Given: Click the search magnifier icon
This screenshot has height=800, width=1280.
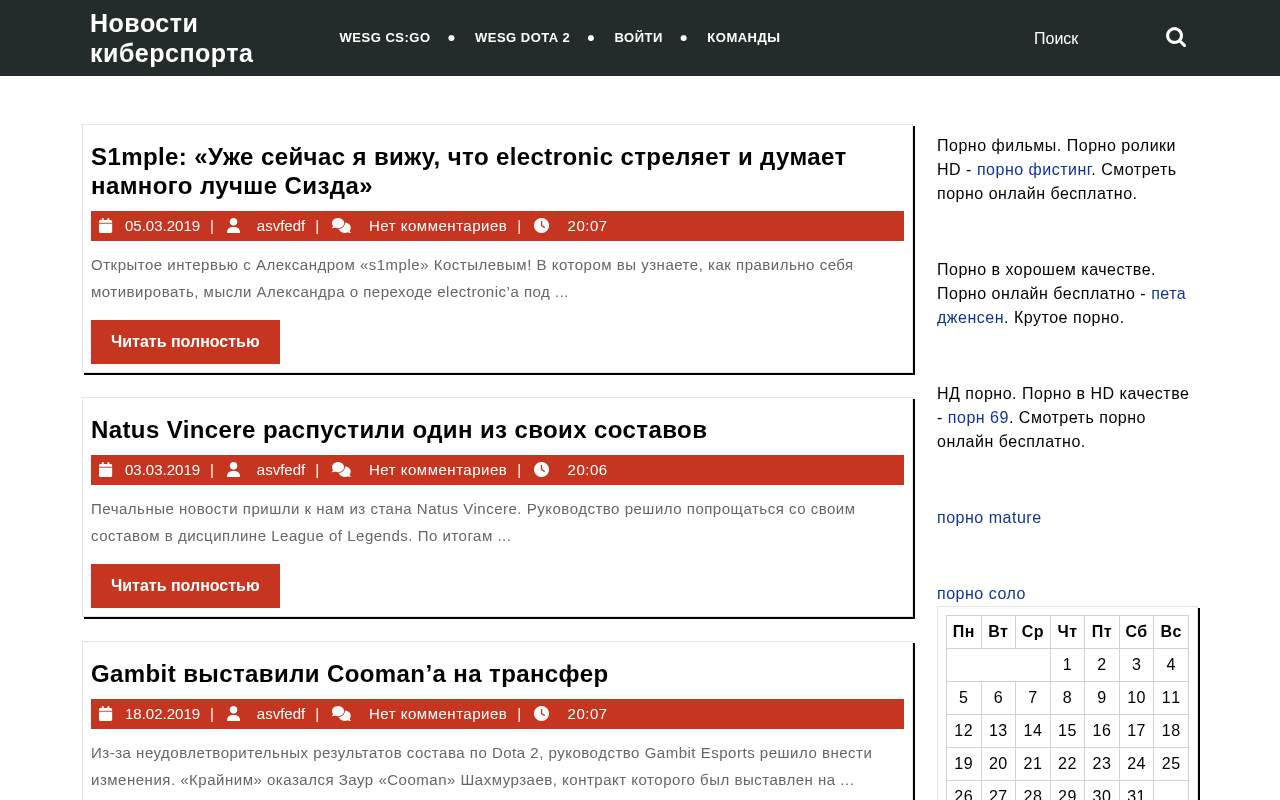Looking at the screenshot, I should [x=1176, y=37].
